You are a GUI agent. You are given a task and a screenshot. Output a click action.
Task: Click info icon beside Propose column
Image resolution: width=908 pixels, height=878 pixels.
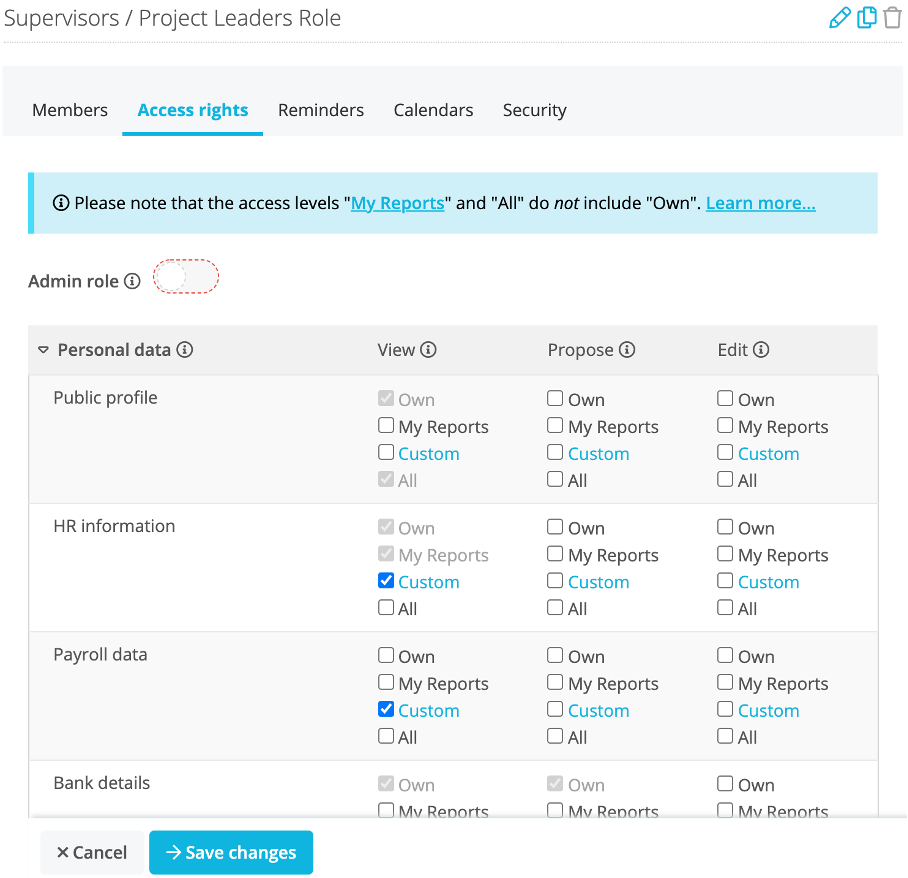click(x=627, y=350)
